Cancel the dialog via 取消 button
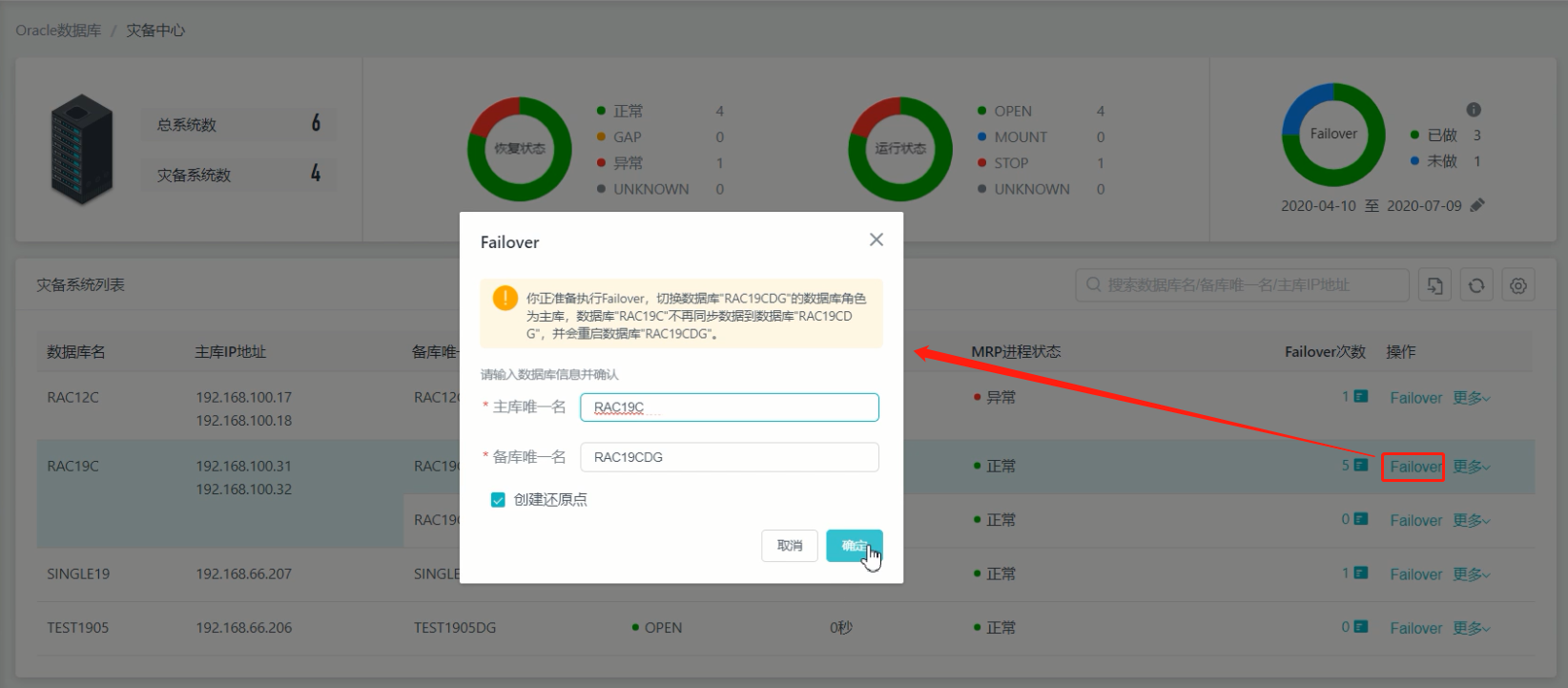 pyautogui.click(x=790, y=546)
